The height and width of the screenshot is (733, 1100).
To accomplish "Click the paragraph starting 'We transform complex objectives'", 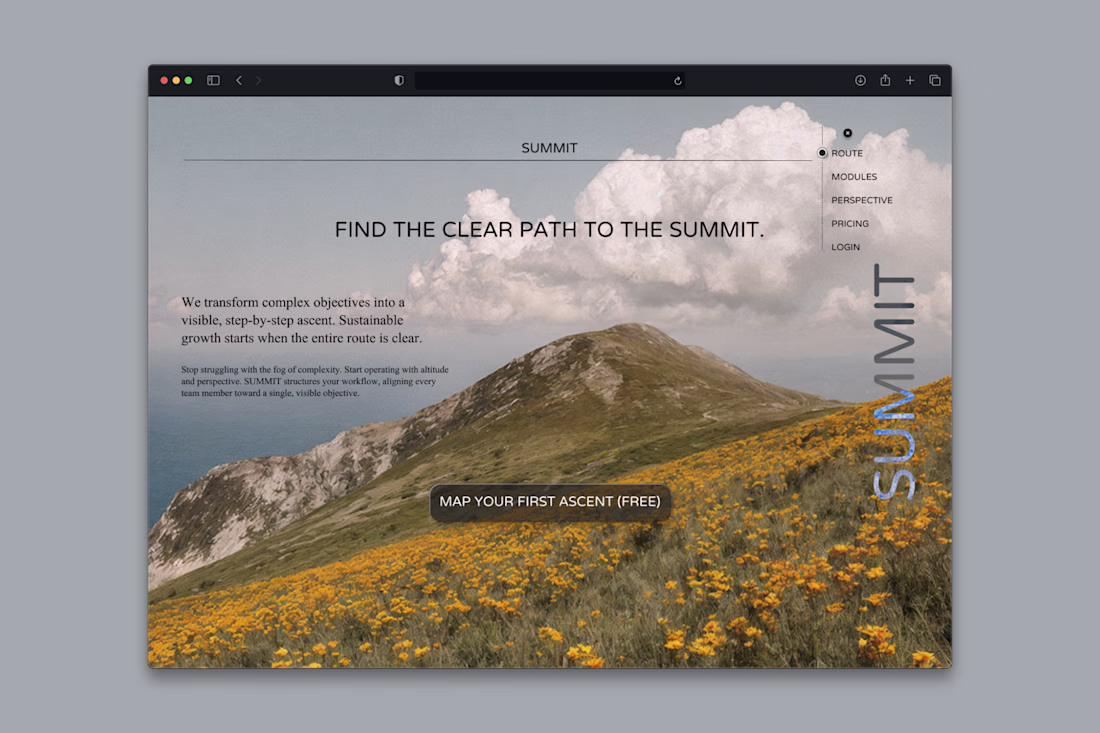I will click(302, 320).
